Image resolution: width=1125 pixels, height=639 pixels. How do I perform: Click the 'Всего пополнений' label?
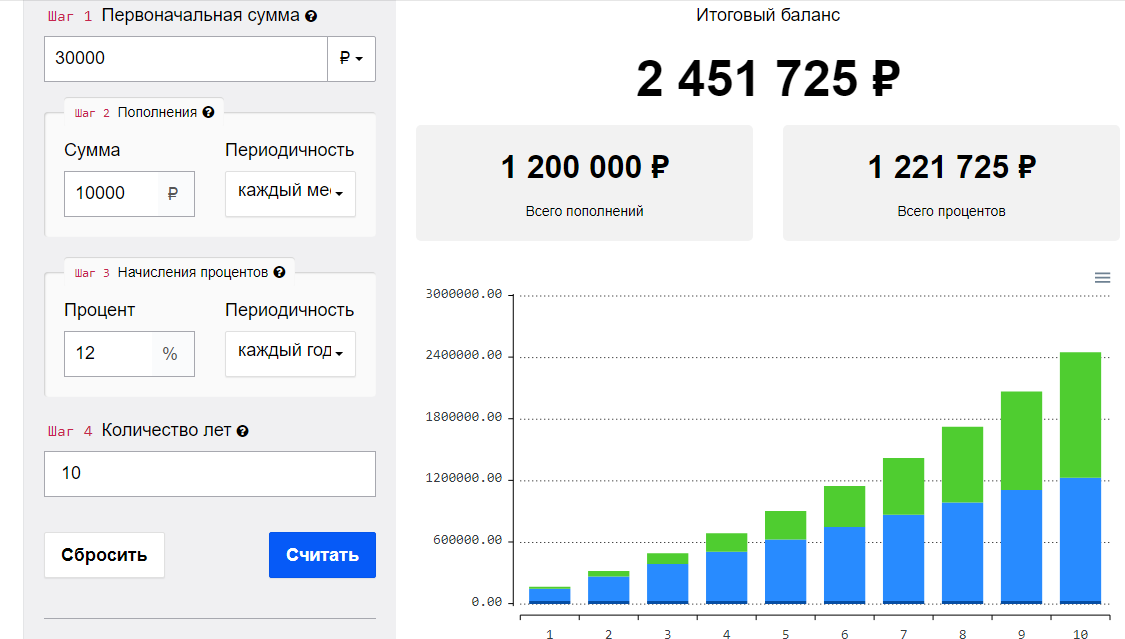[585, 211]
